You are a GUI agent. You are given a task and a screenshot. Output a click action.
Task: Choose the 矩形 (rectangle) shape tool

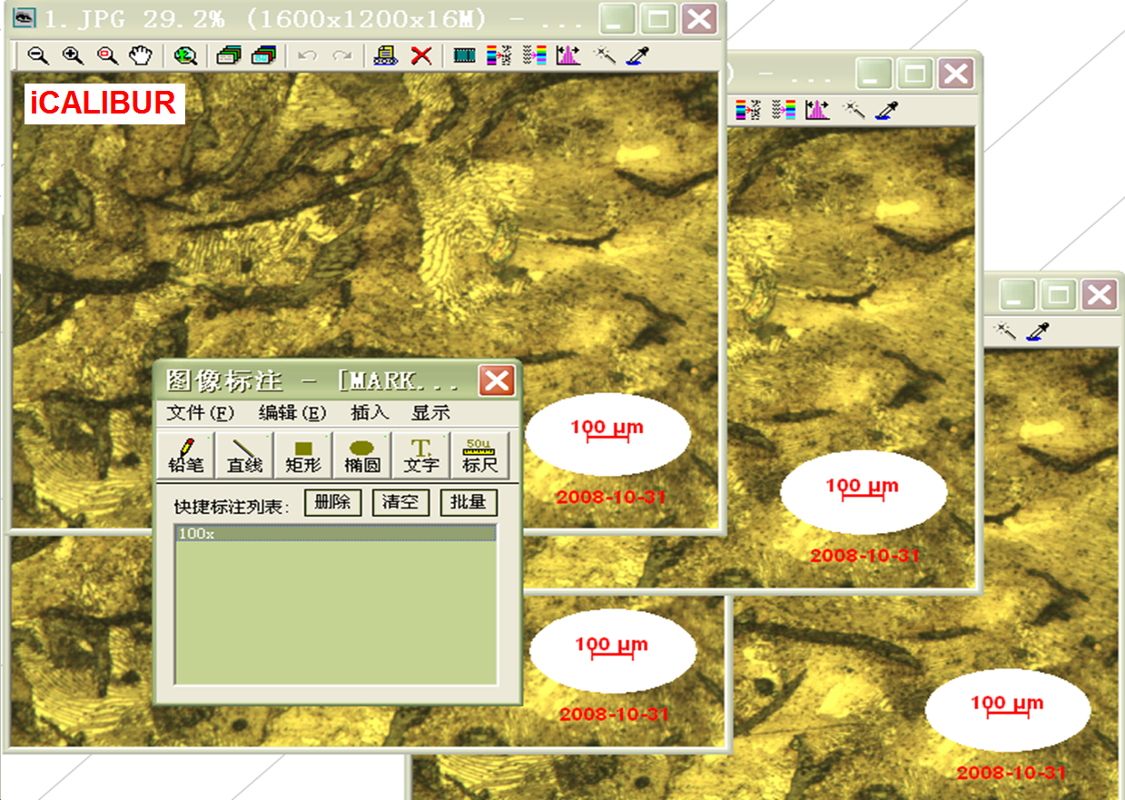point(303,455)
